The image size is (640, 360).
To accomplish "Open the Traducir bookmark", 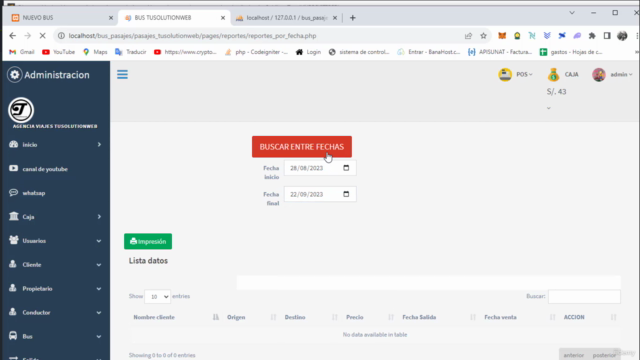I will 131,52.
